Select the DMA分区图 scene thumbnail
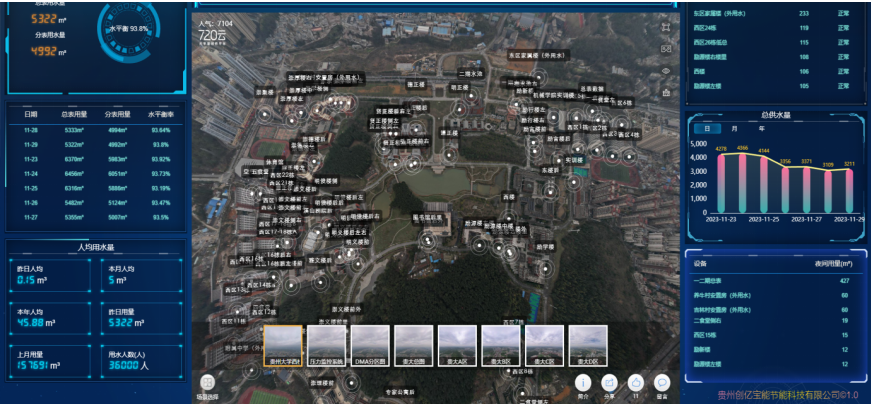Image resolution: width=871 pixels, height=405 pixels. [x=370, y=345]
